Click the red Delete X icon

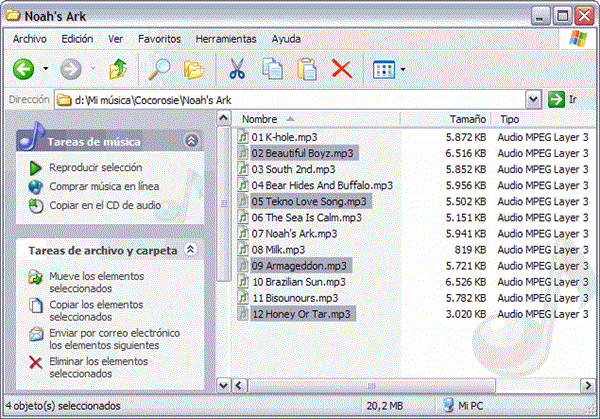pyautogui.click(x=342, y=69)
